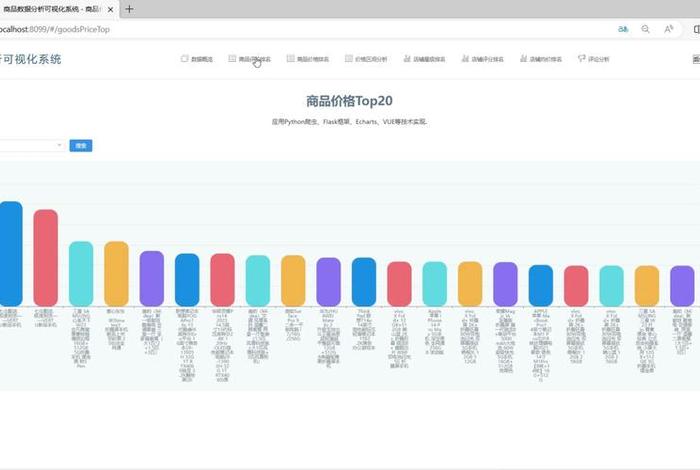Click the 可视化系统 site title
The image size is (700, 470).
point(31,59)
